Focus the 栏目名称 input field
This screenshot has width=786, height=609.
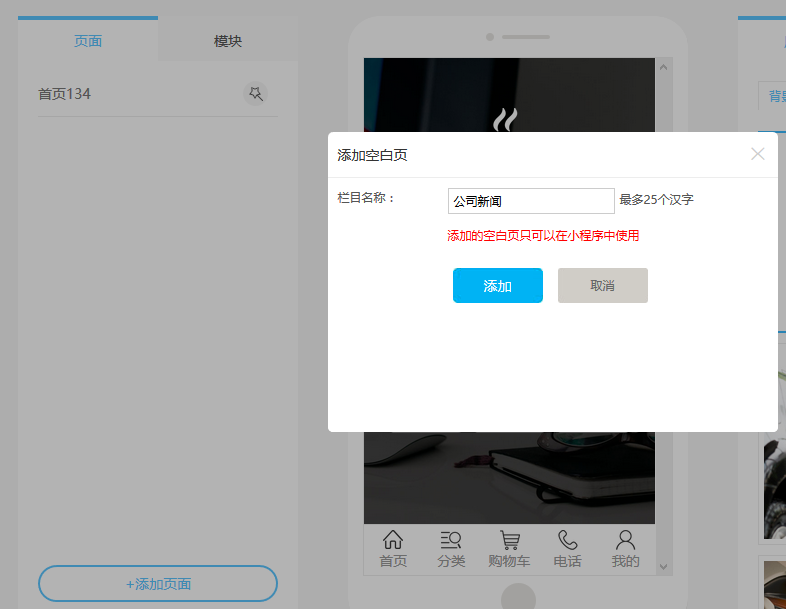(x=531, y=201)
